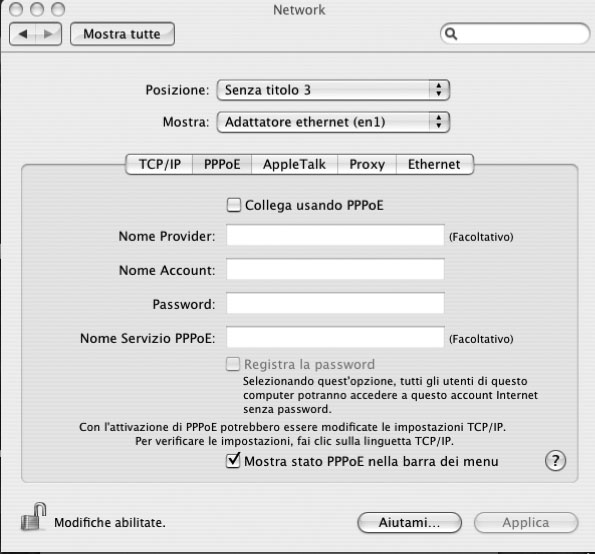The image size is (595, 554).
Task: Click the forward arrow navigation button
Action: coord(49,34)
